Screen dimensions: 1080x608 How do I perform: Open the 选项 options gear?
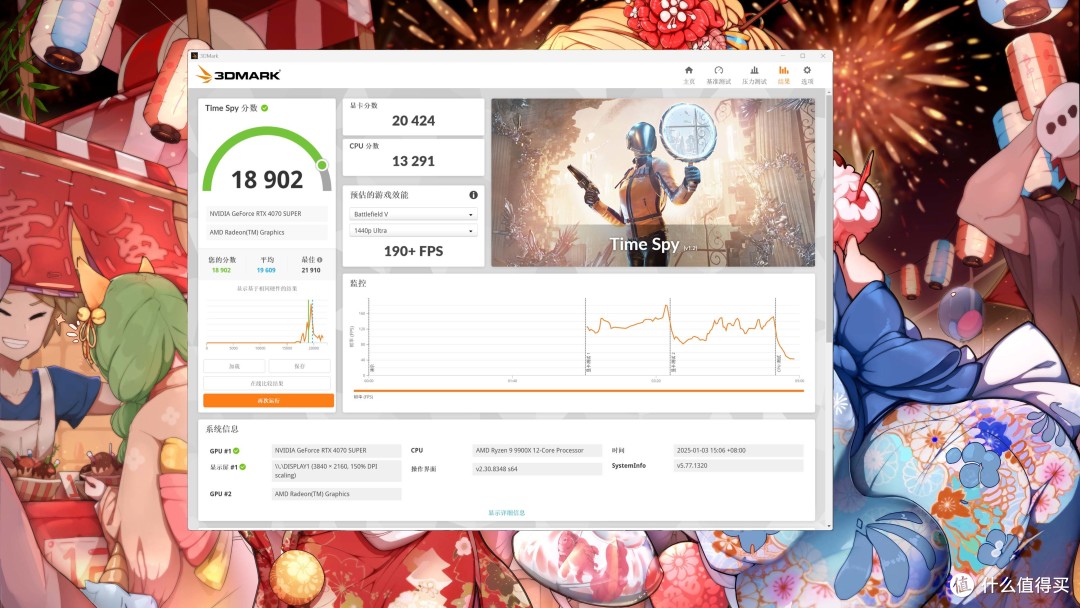pos(807,75)
